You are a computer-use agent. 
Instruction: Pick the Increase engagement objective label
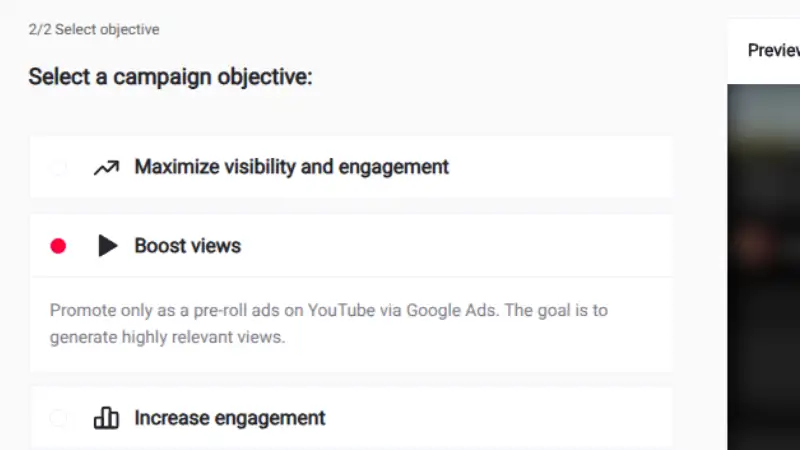(230, 418)
